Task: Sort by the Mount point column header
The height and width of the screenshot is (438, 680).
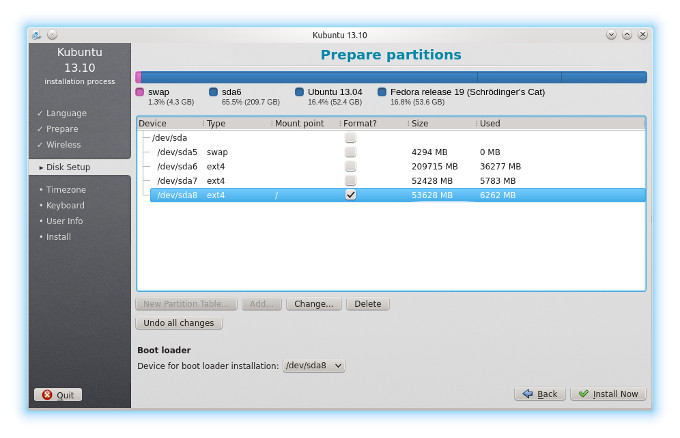Action: [306, 124]
